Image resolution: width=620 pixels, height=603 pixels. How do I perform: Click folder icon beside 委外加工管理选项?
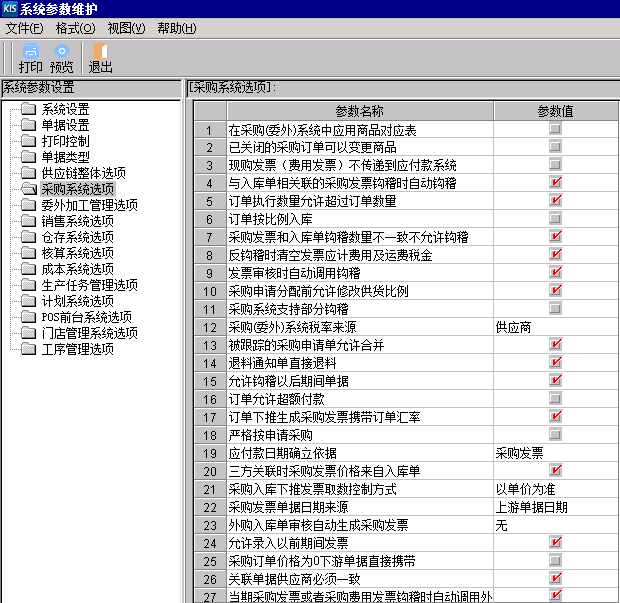tap(28, 205)
